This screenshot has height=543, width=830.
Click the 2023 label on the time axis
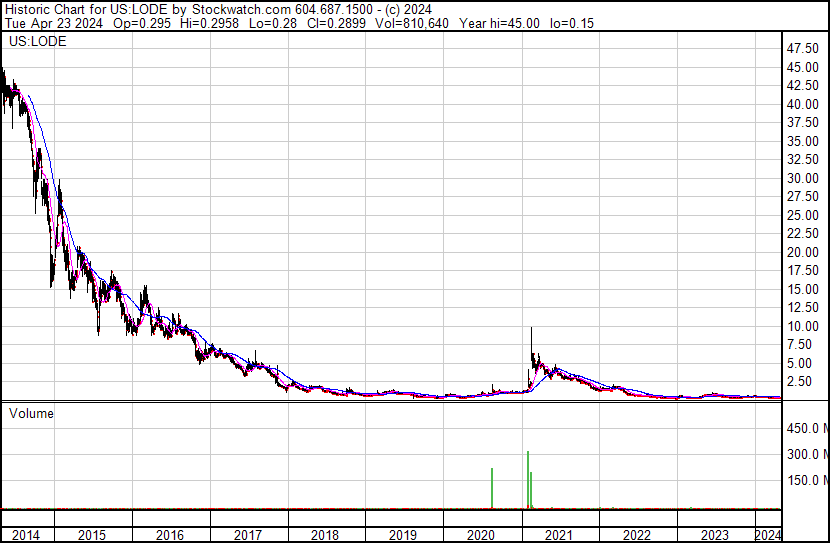coord(714,535)
